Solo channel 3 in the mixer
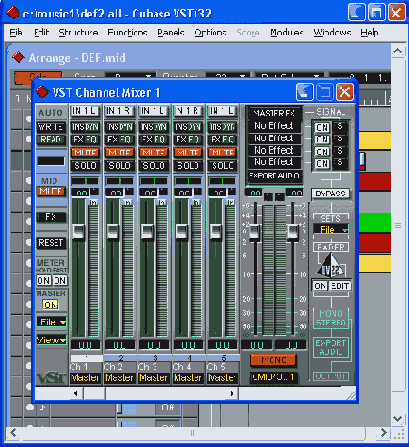409x447 pixels. (154, 166)
